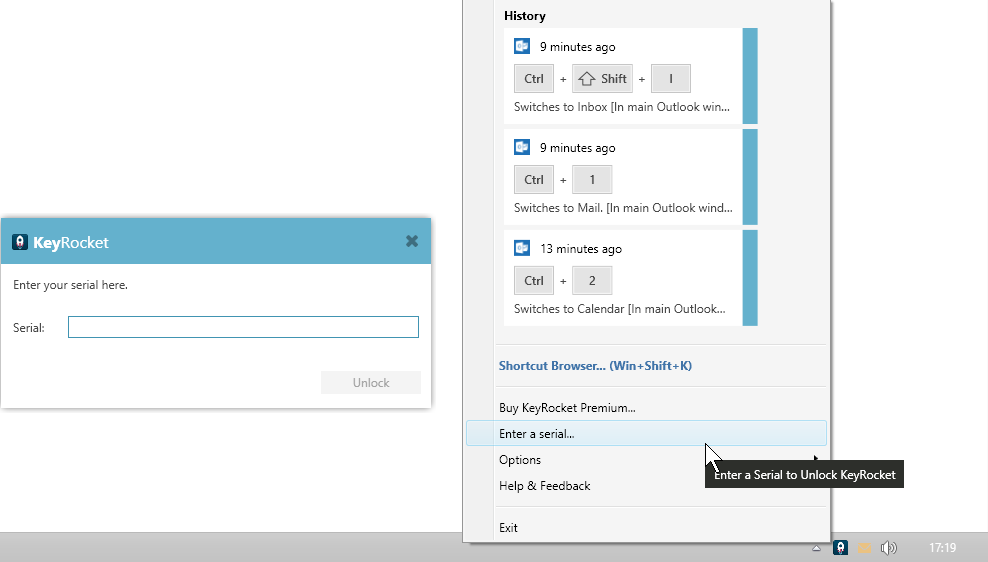Click the Shift key cap in the first history entry
The width and height of the screenshot is (988, 562).
602,79
